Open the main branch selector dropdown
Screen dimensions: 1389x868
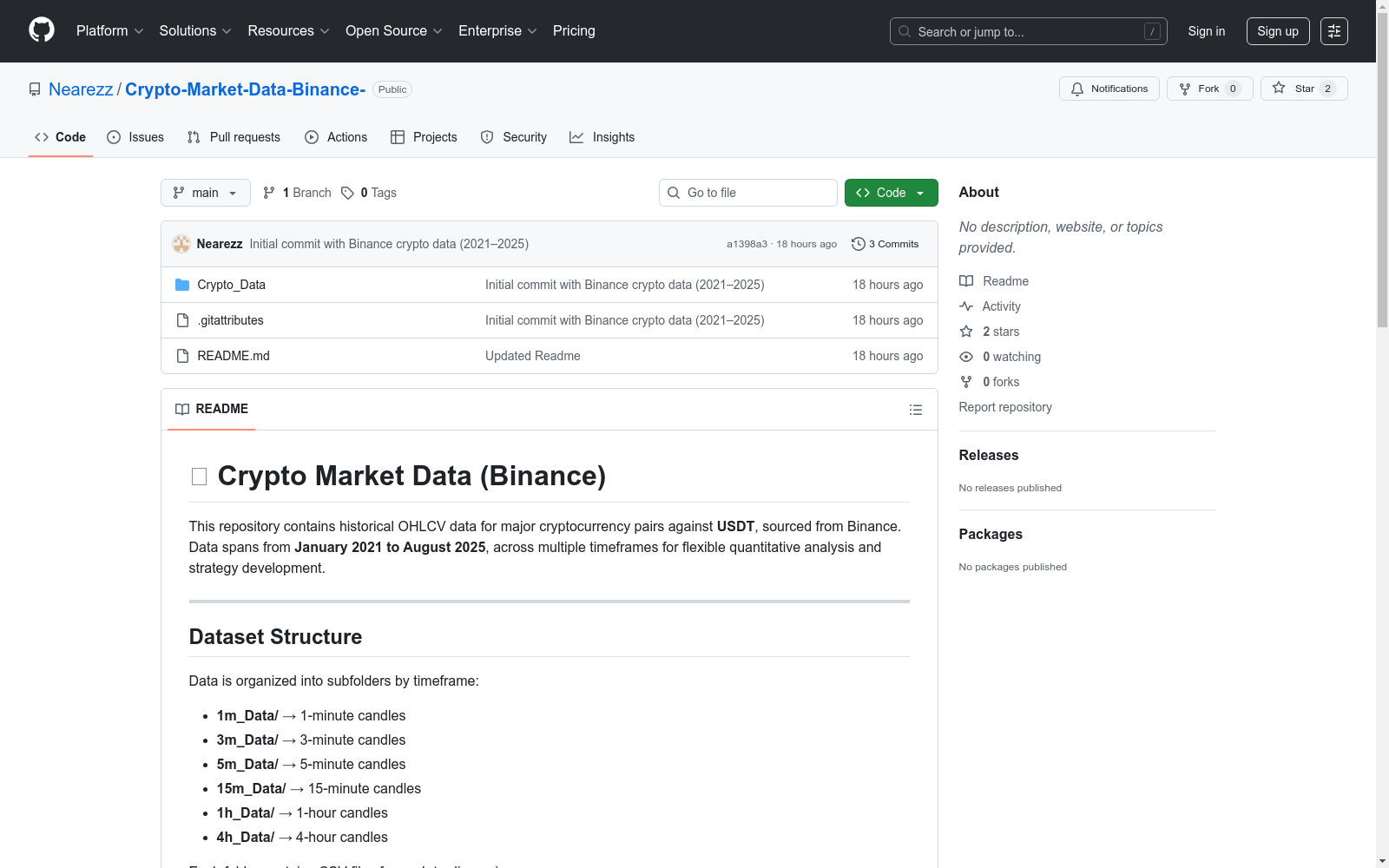tap(206, 193)
